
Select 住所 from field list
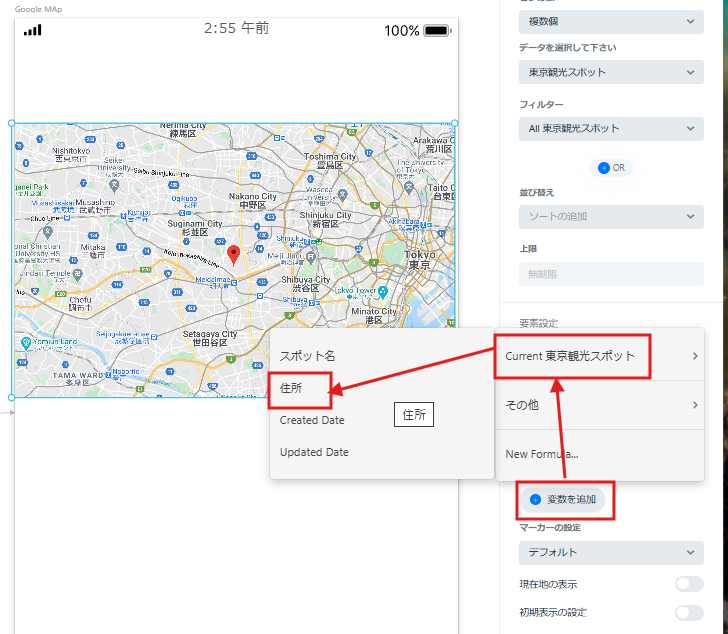point(291,388)
